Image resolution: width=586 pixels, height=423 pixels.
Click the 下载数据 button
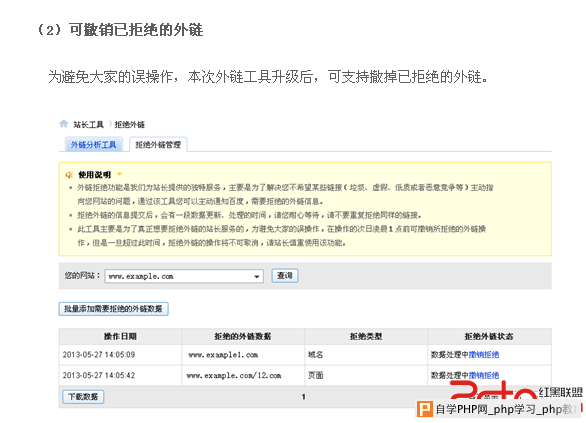click(83, 396)
